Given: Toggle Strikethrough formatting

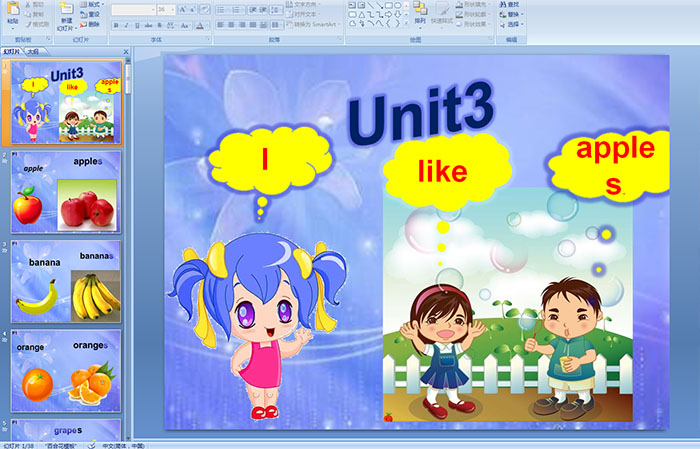Looking at the screenshot, I should pyautogui.click(x=148, y=25).
